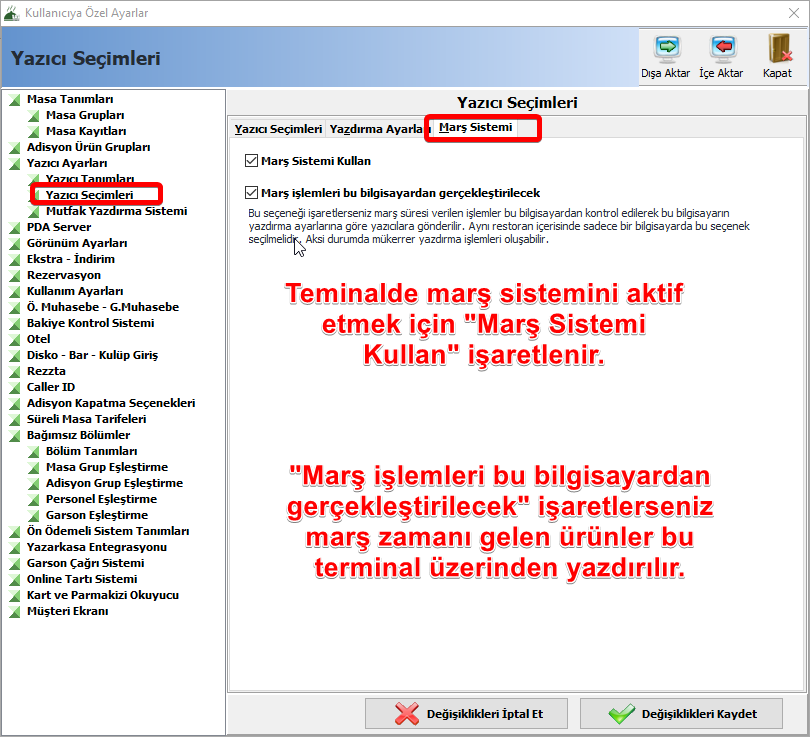Viewport: 810px width, 737px height.
Task: Click the green icon beside Bölüm Tanımları
Action: tap(34, 452)
